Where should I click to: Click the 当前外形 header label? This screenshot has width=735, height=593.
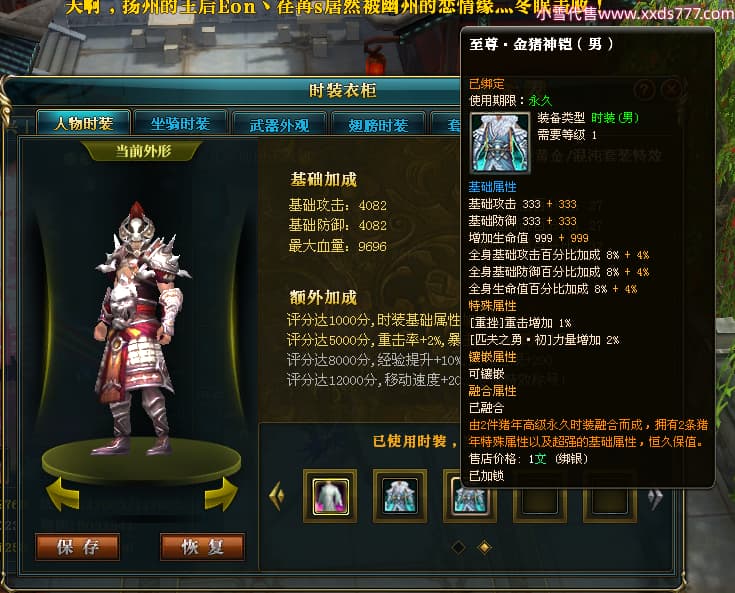[142, 151]
